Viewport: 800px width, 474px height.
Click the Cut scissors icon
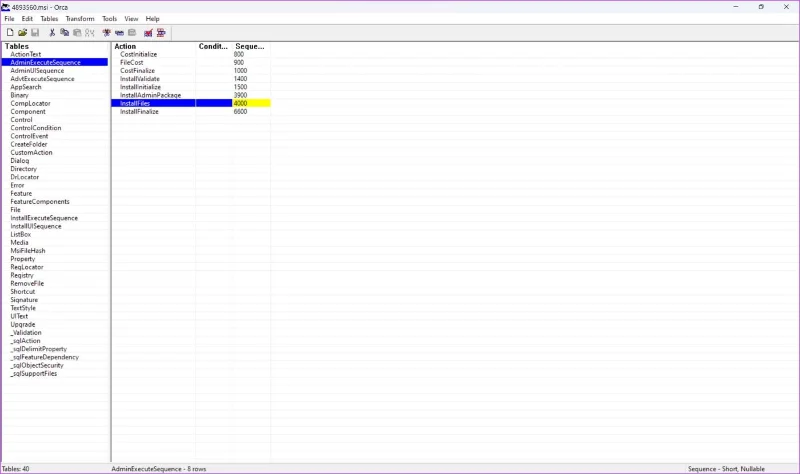click(52, 33)
